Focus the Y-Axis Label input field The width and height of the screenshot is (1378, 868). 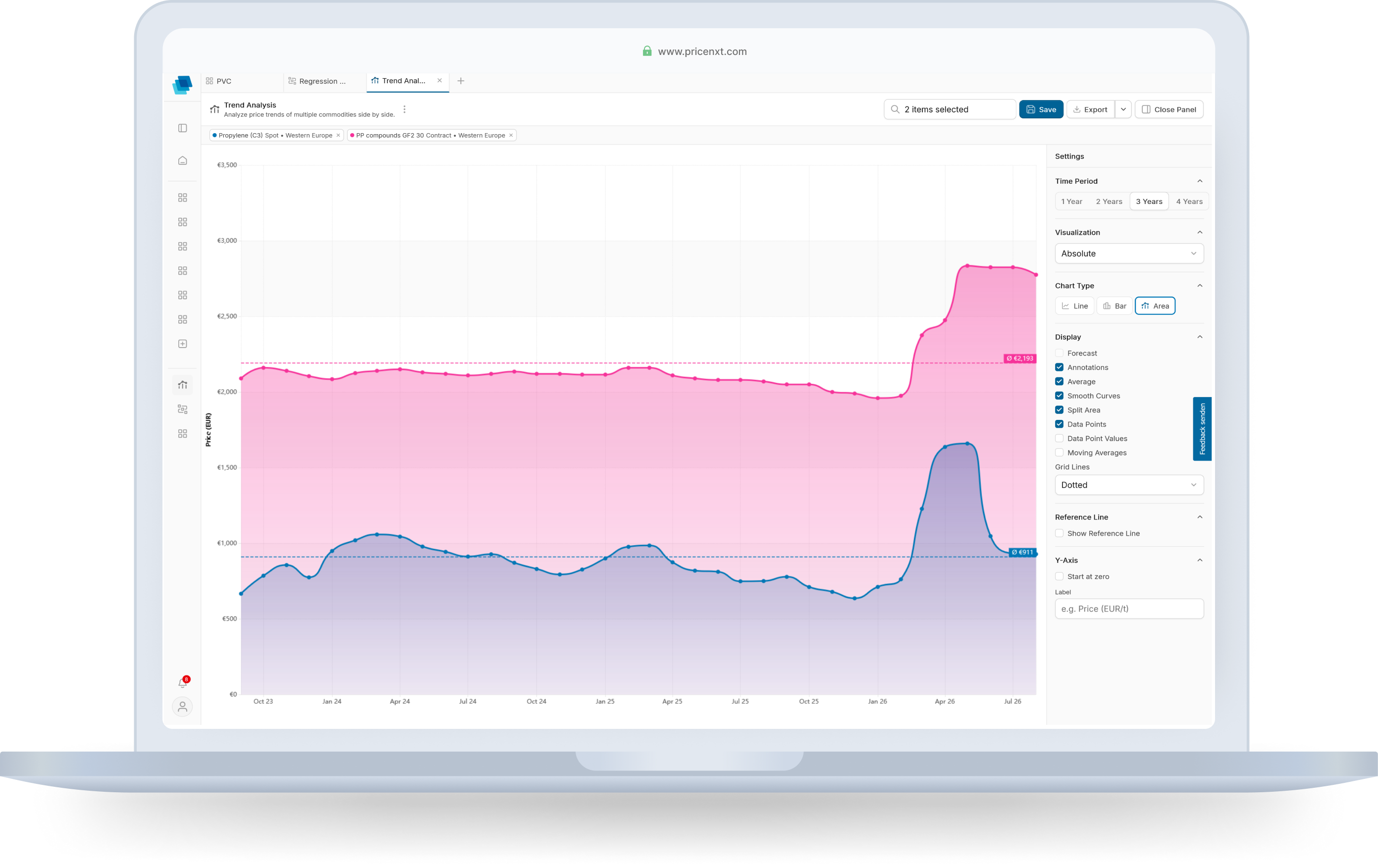click(x=1129, y=609)
